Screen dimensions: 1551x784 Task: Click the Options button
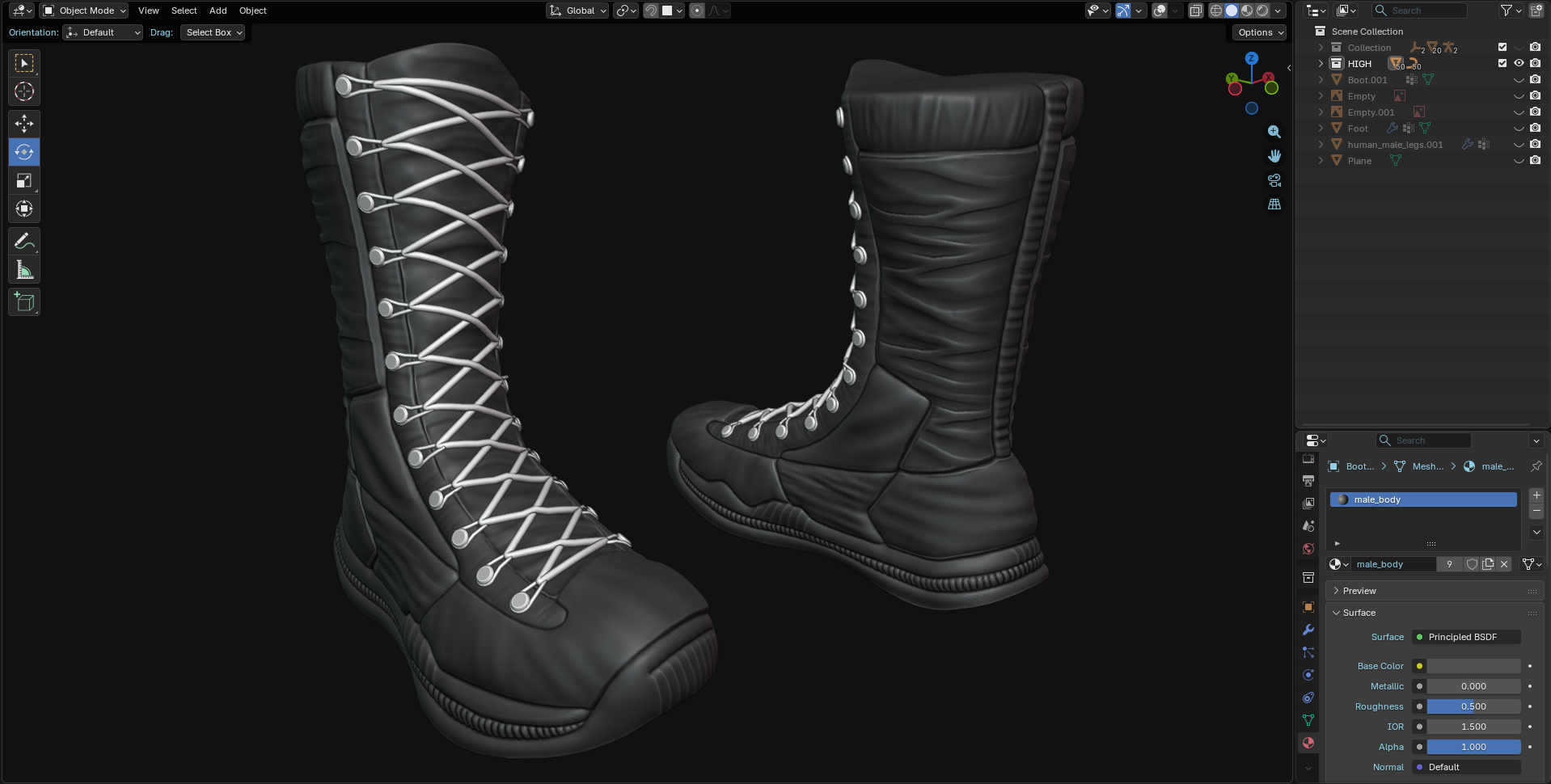click(x=1259, y=32)
